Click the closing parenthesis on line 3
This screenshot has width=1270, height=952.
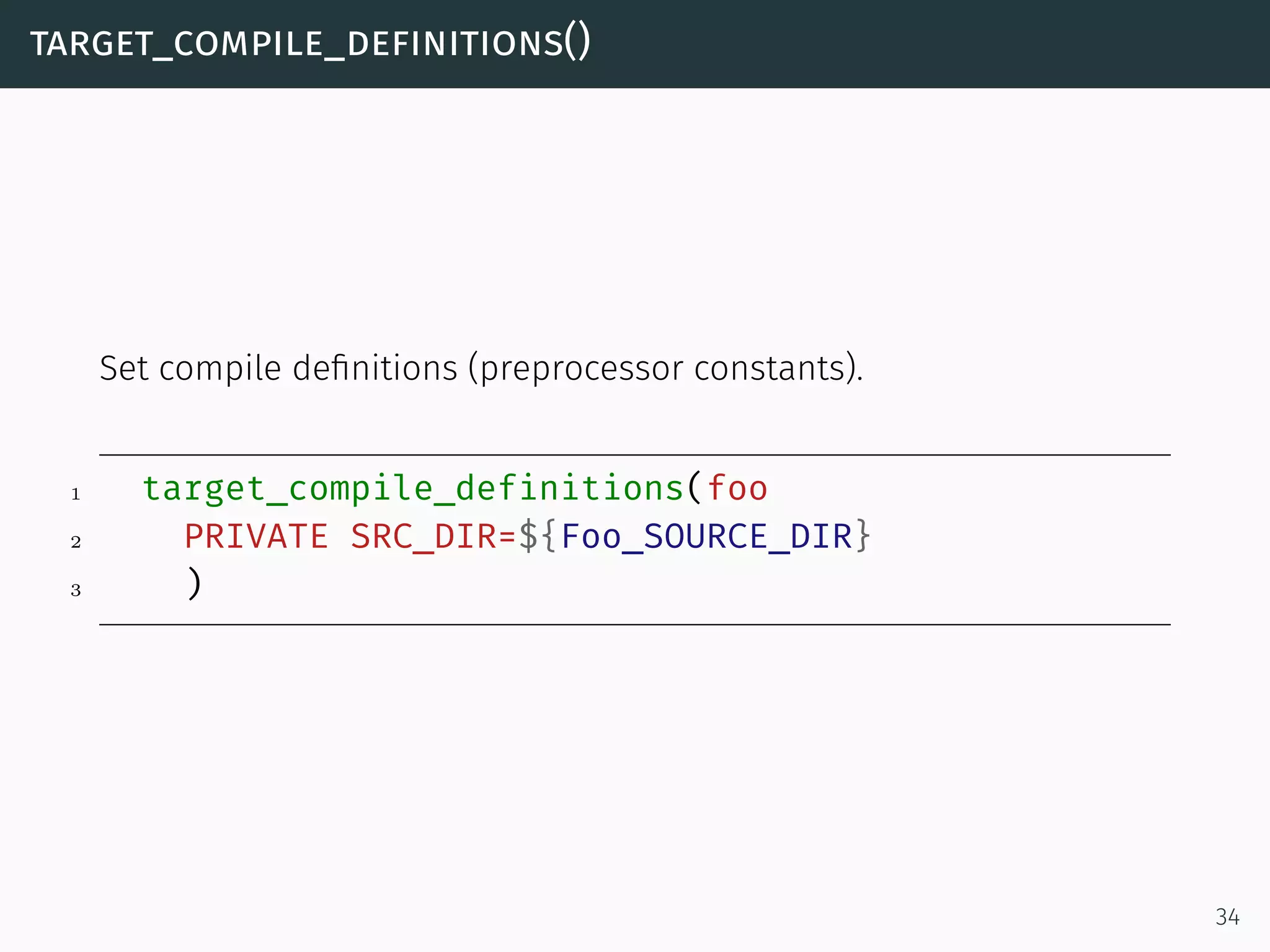pos(194,584)
